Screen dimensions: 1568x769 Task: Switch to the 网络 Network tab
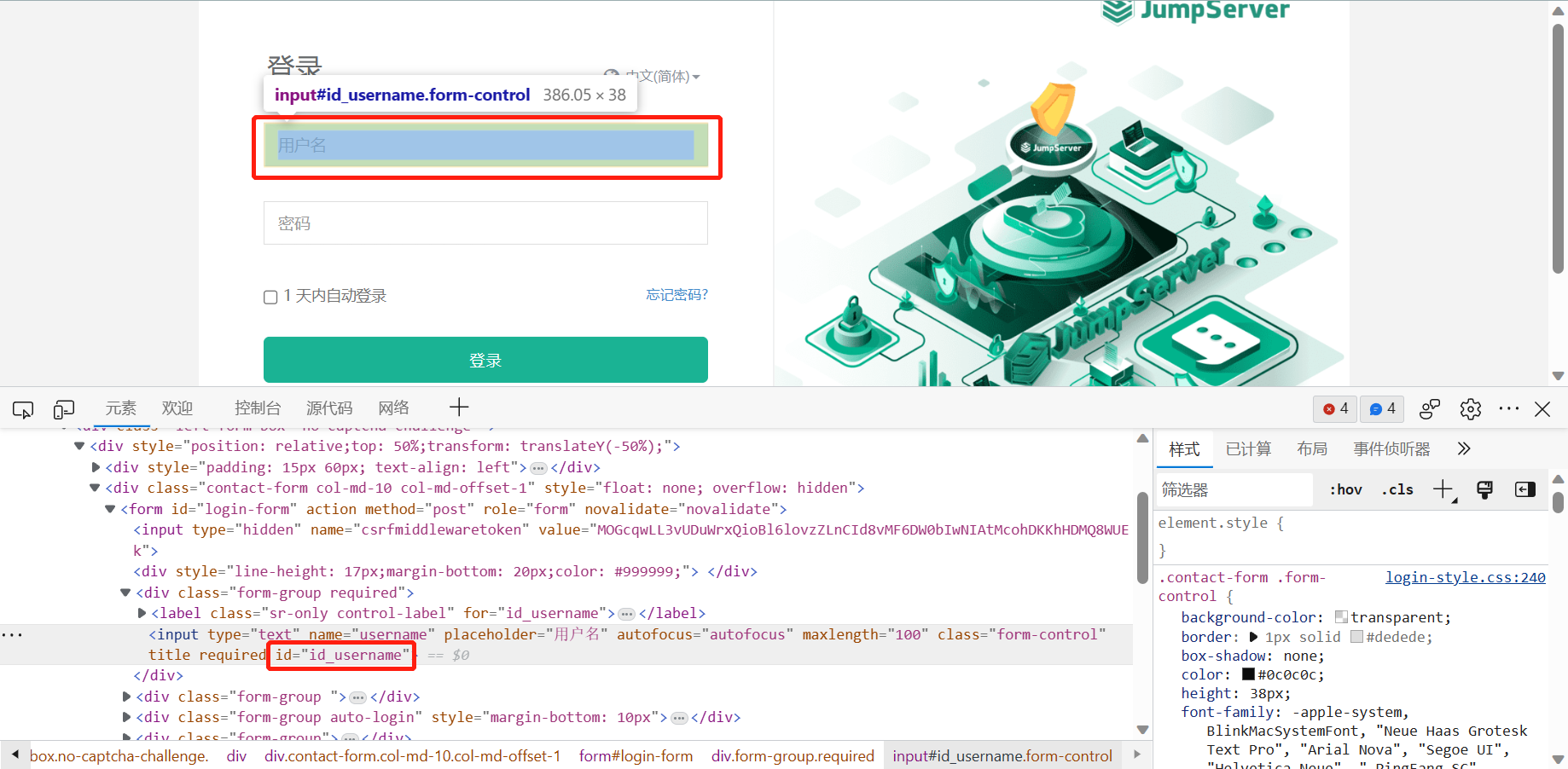coord(393,408)
